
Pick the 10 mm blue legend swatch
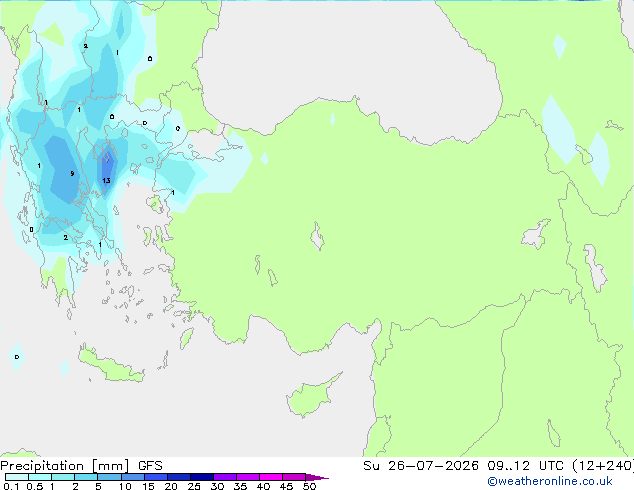[132, 477]
